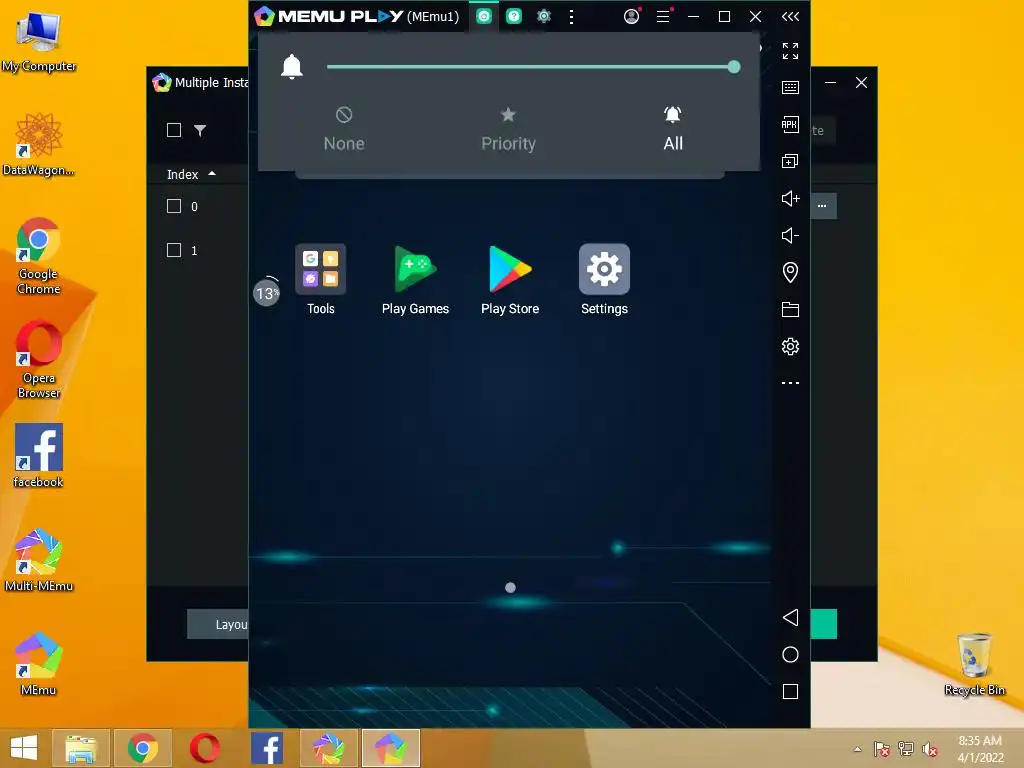This screenshot has height=768, width=1024.
Task: Open Recycle Bin desktop icon
Action: point(974,664)
